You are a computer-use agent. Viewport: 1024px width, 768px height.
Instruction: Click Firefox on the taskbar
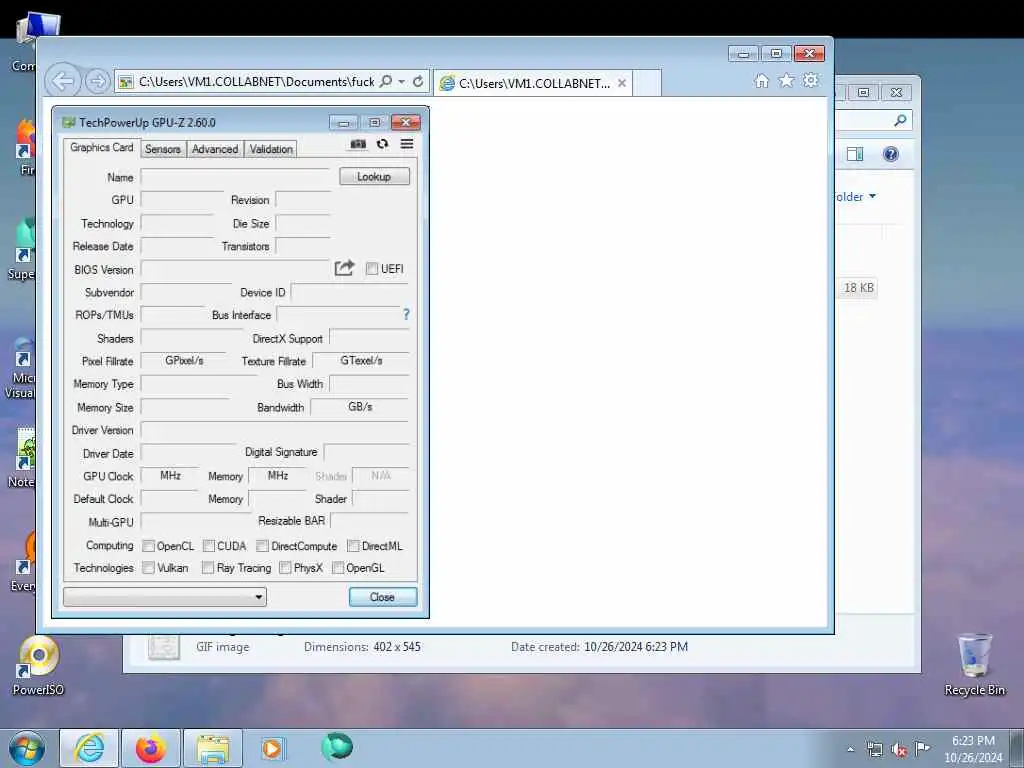click(151, 748)
